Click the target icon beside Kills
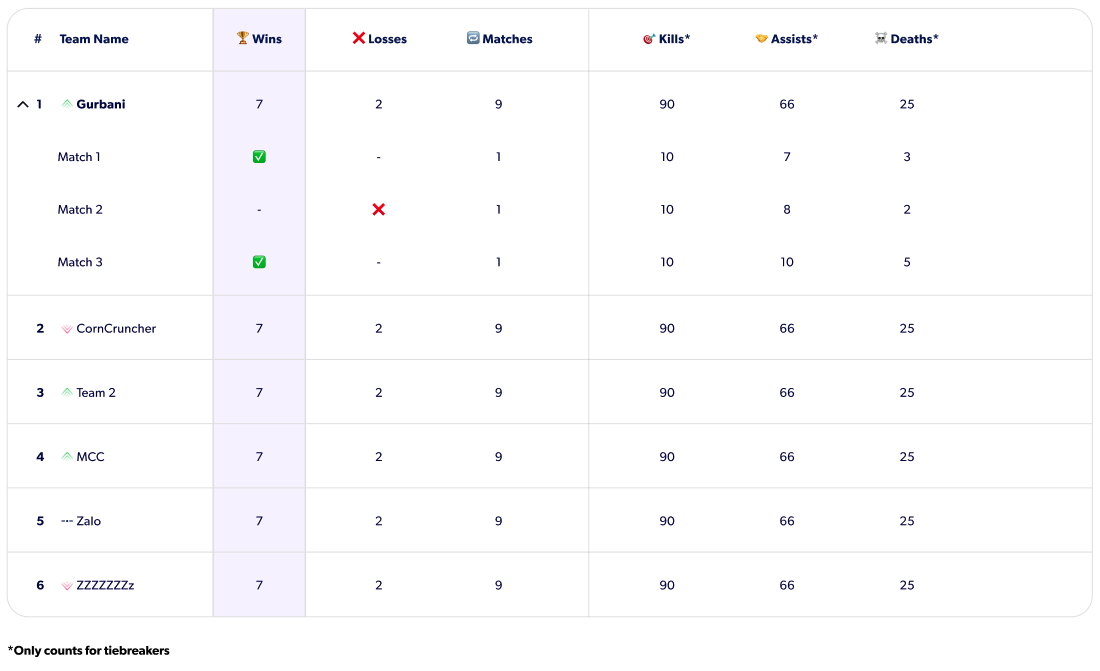Screen dimensions: 1100x671 click(x=648, y=39)
